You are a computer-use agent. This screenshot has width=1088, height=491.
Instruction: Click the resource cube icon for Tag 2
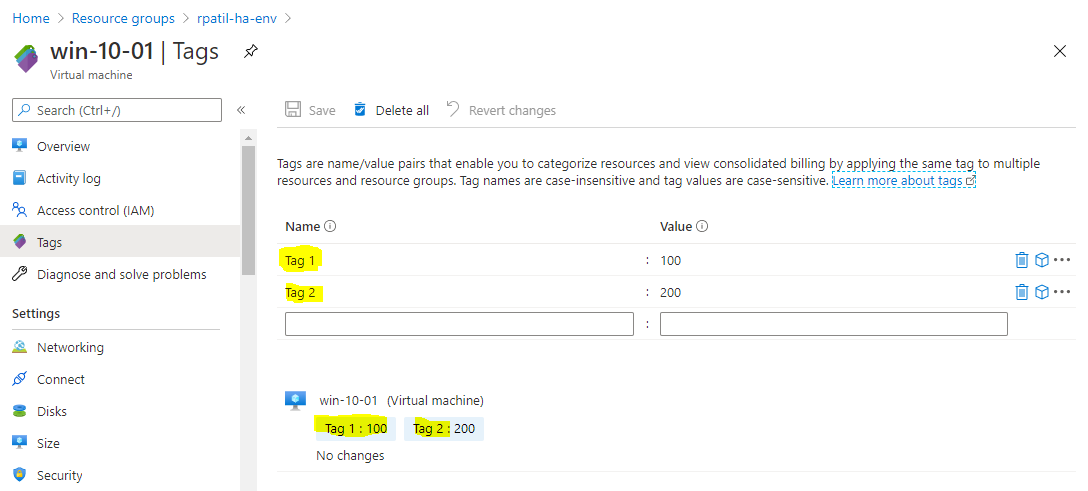[1041, 292]
